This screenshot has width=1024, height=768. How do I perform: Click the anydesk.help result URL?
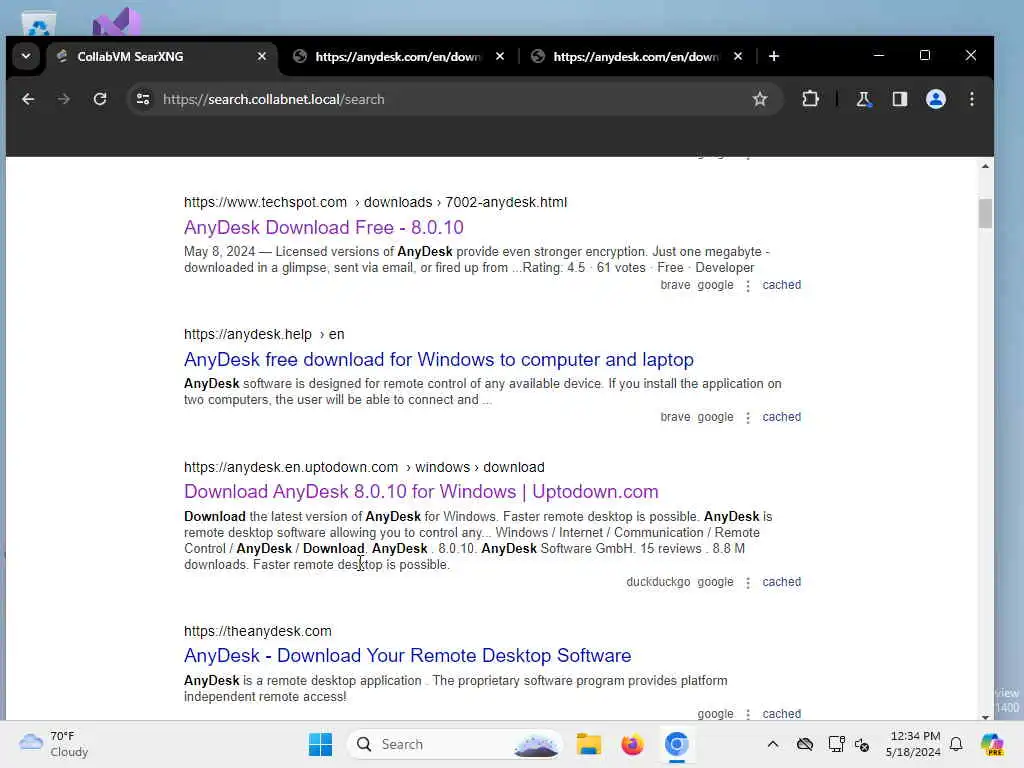pyautogui.click(x=264, y=334)
